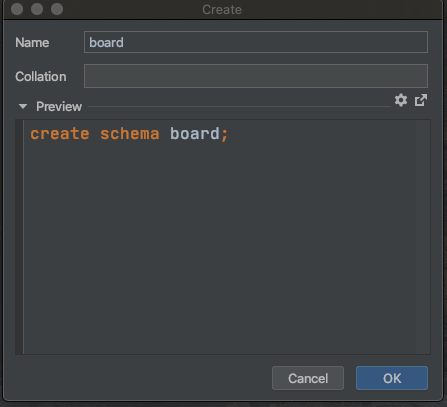Click the Collation label
The width and height of the screenshot is (447, 407).
click(41, 77)
